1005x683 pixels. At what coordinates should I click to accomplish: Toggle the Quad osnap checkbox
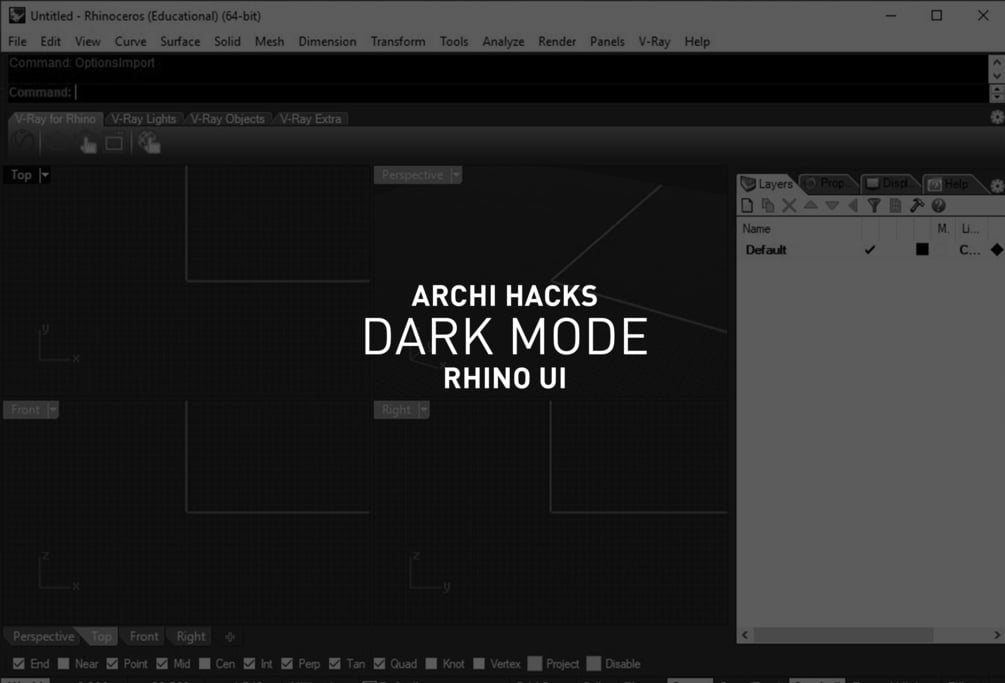pyautogui.click(x=379, y=664)
